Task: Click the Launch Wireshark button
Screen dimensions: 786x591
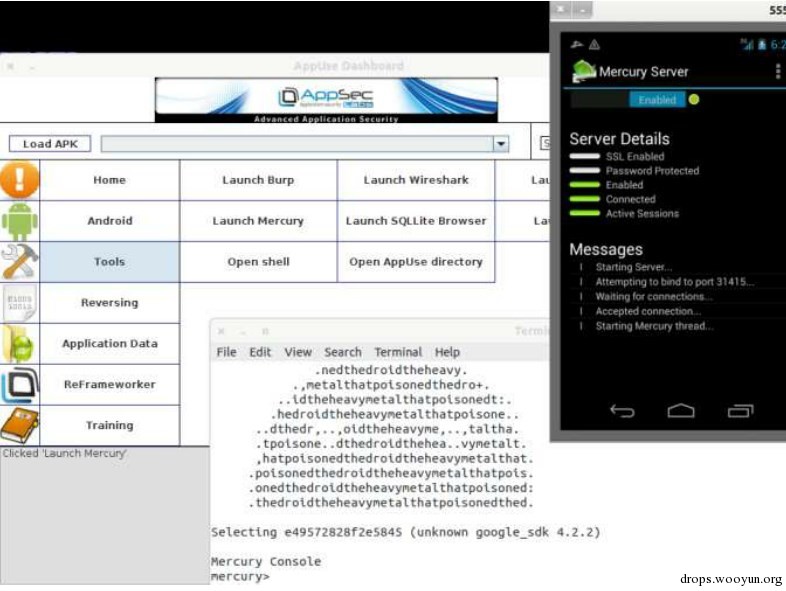Action: click(x=416, y=180)
